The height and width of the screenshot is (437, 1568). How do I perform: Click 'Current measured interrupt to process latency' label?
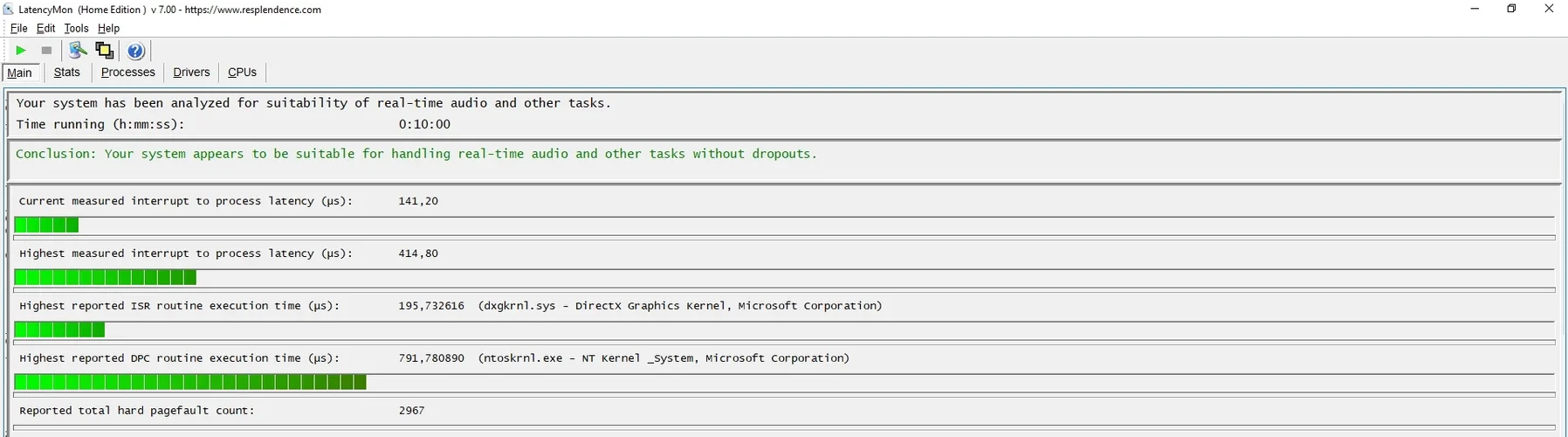[186, 201]
